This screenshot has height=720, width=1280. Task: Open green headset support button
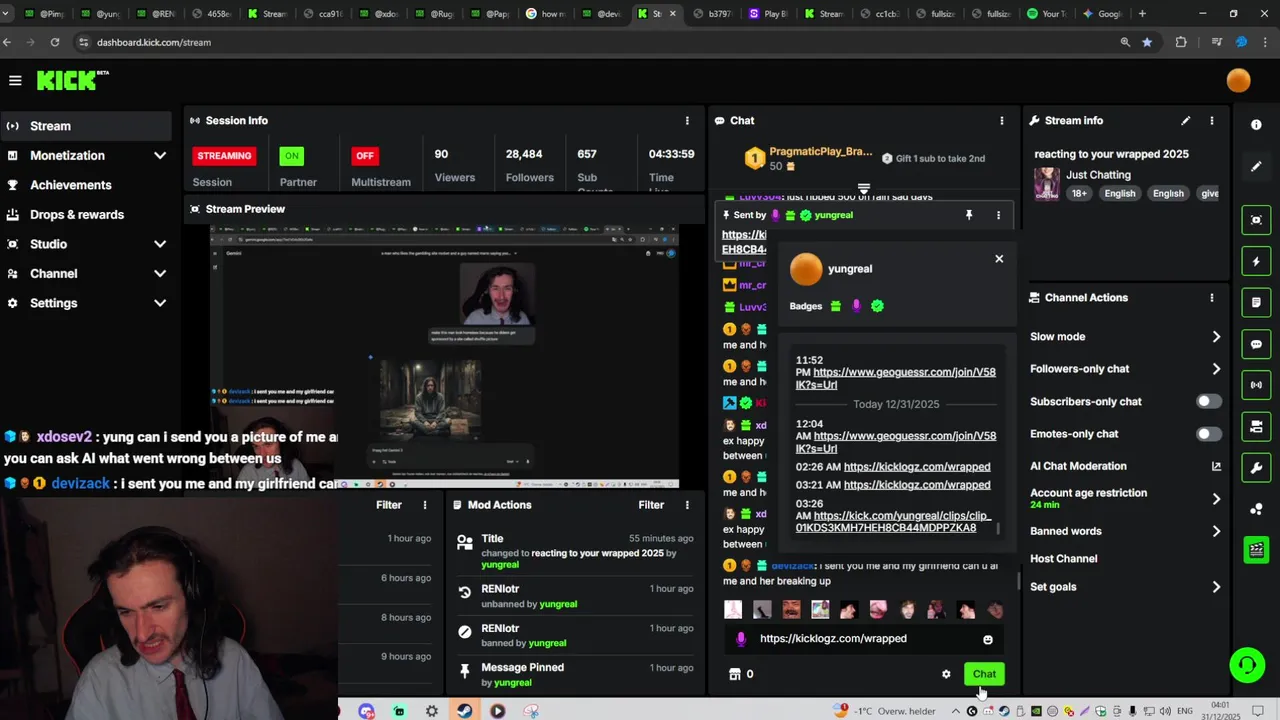point(1247,665)
